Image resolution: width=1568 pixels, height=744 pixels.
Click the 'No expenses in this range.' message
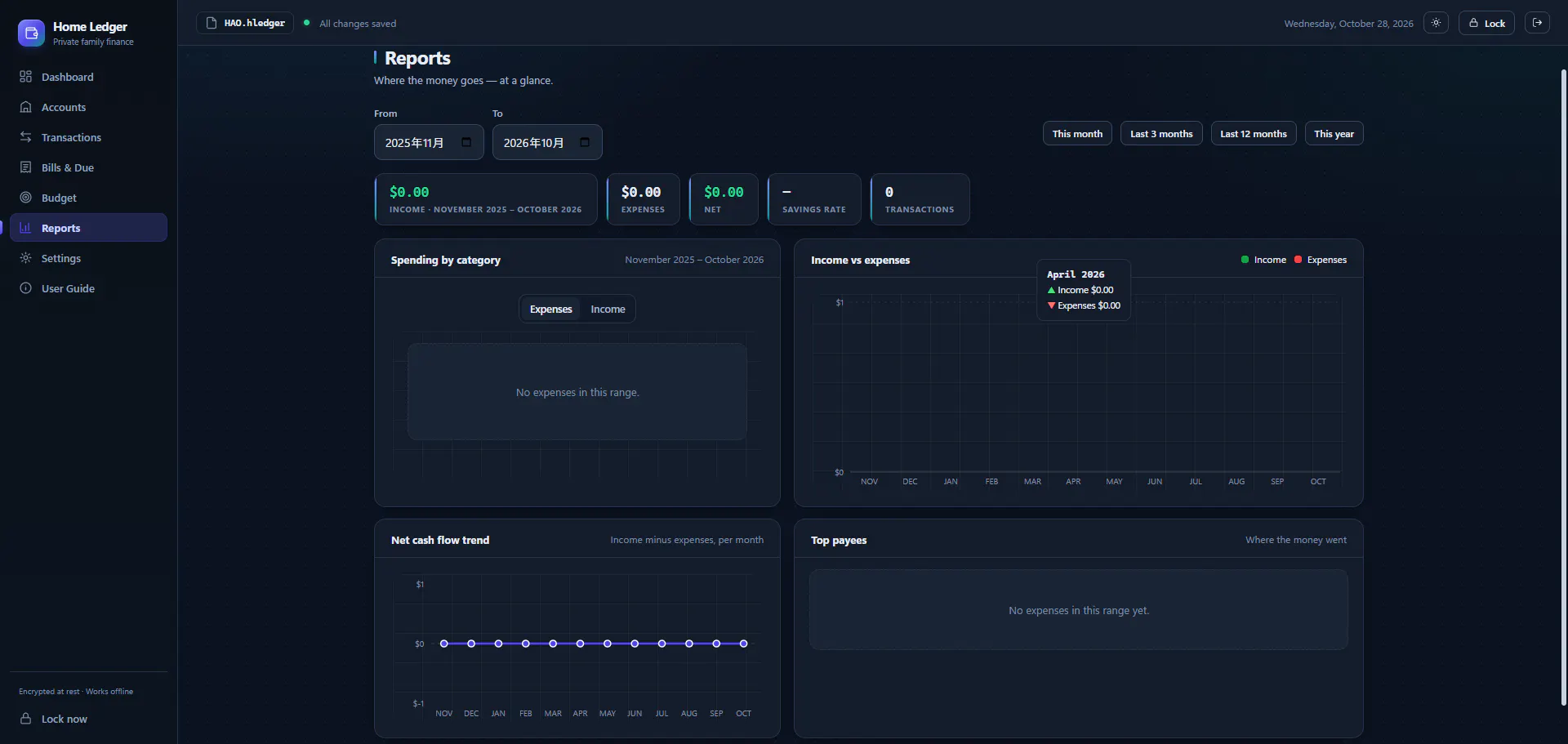tap(577, 393)
